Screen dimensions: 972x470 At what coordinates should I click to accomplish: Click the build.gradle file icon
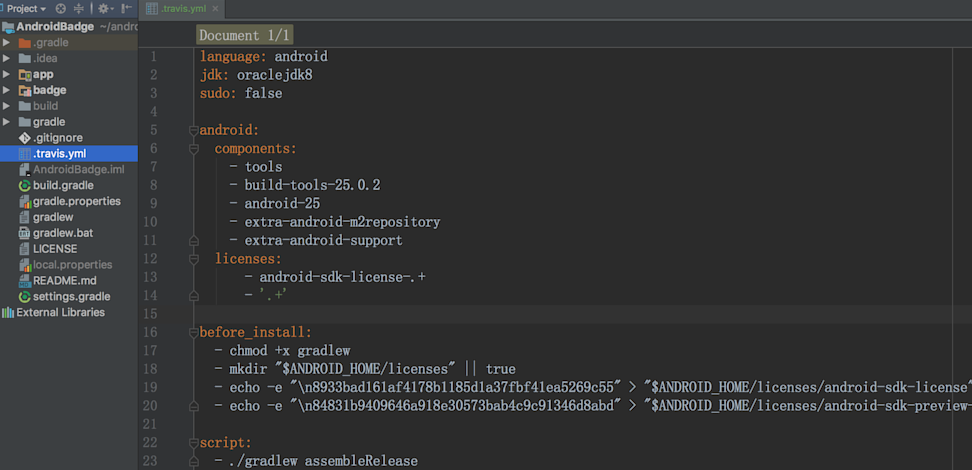pos(25,185)
